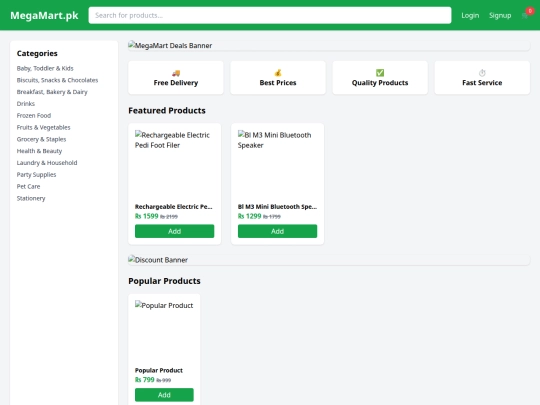Open the Login link
Screen dimensions: 540x405
point(470,15)
